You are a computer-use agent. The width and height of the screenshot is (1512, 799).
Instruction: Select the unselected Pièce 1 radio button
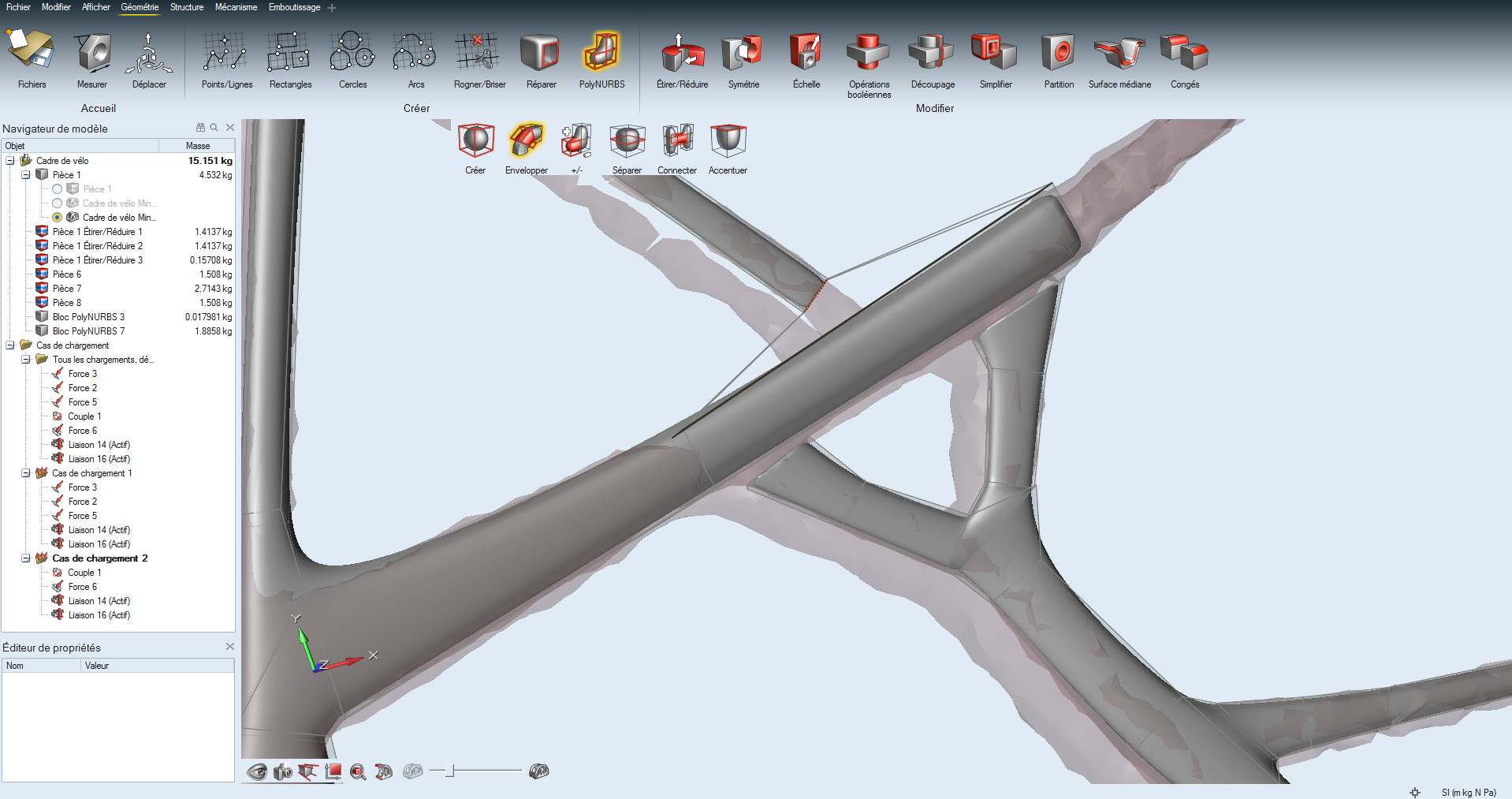pos(57,189)
